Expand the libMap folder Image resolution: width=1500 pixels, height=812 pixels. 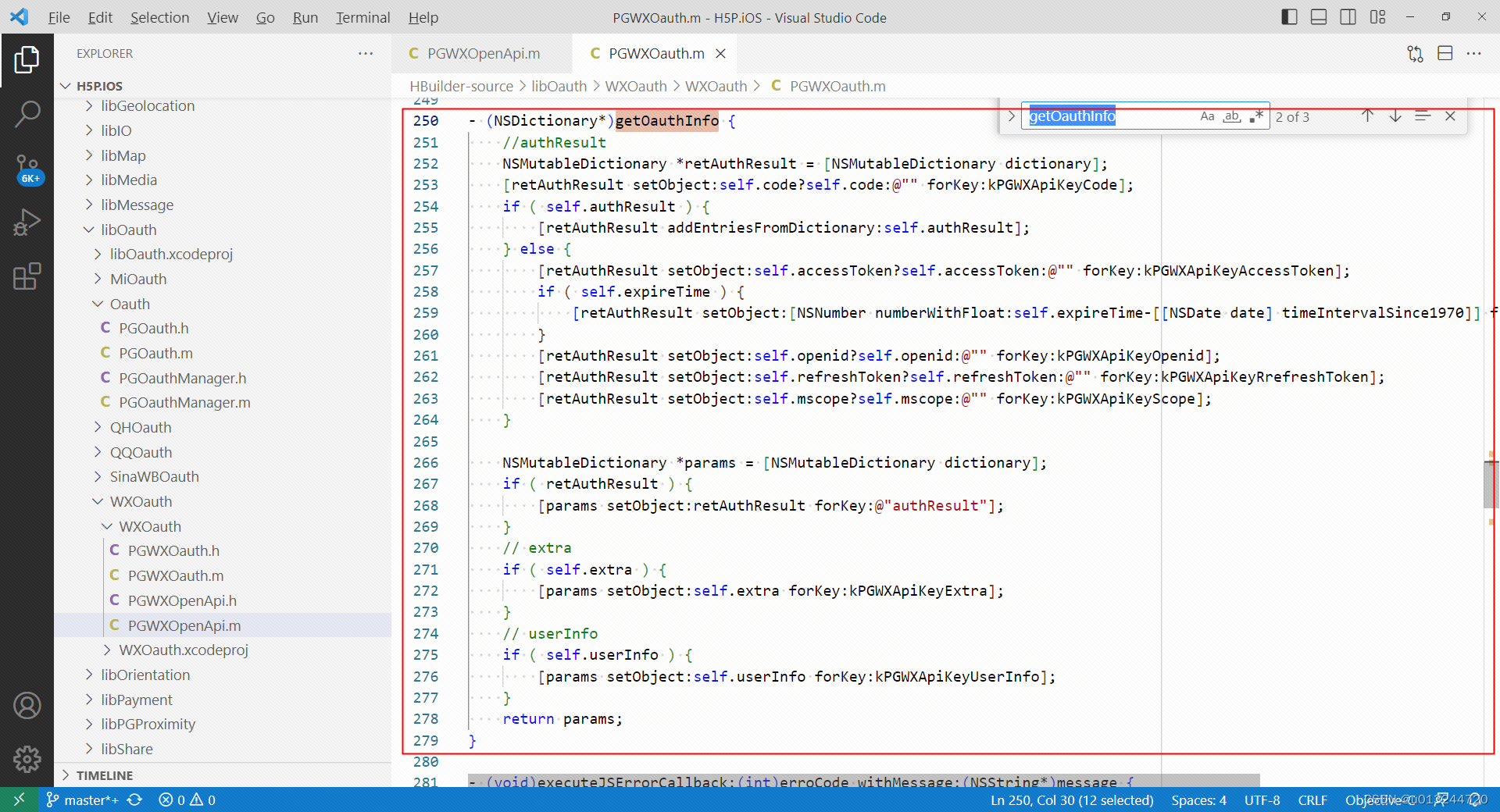click(x=89, y=155)
